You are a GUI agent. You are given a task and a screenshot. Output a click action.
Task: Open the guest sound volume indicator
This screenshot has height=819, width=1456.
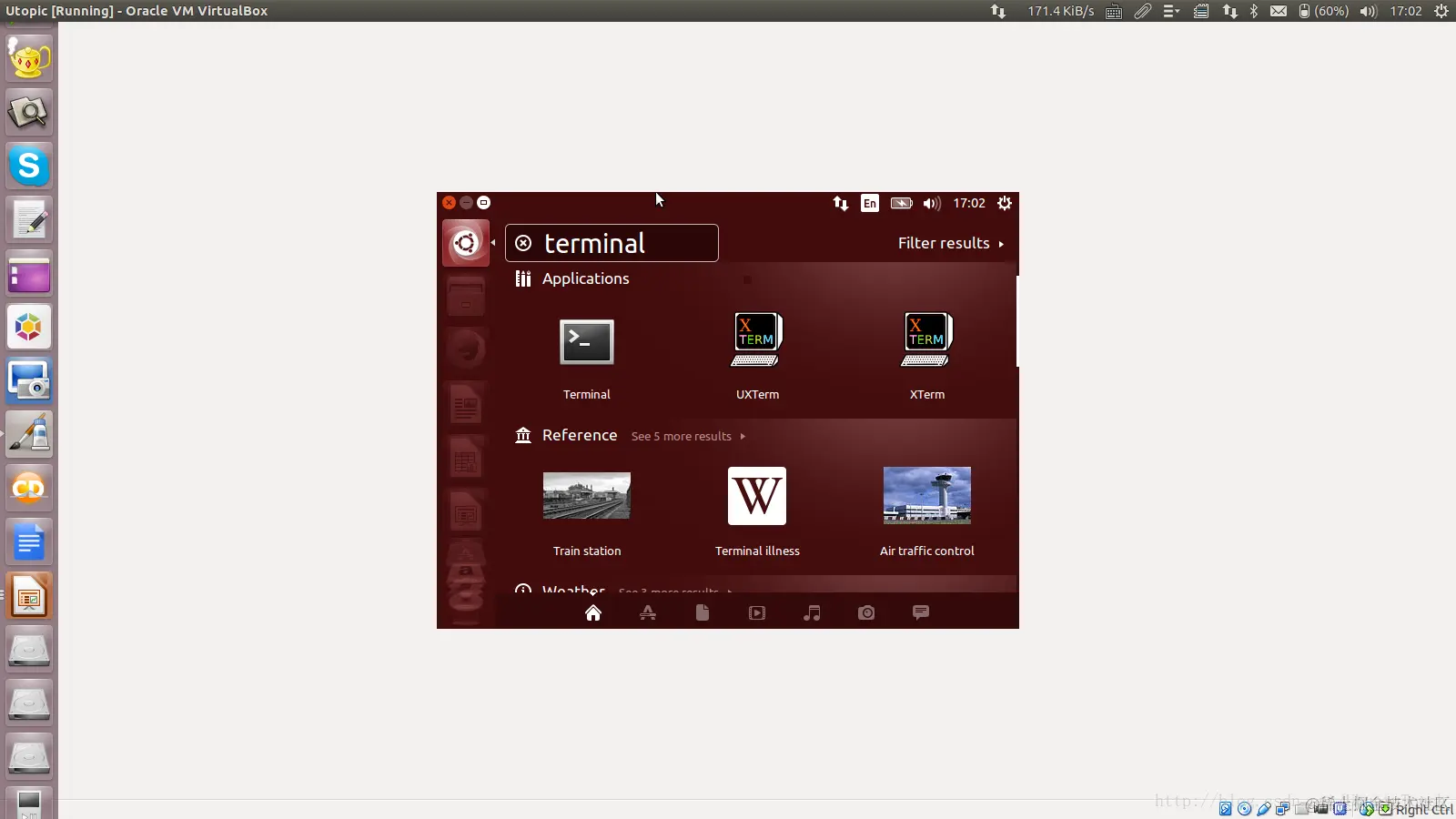(x=932, y=203)
